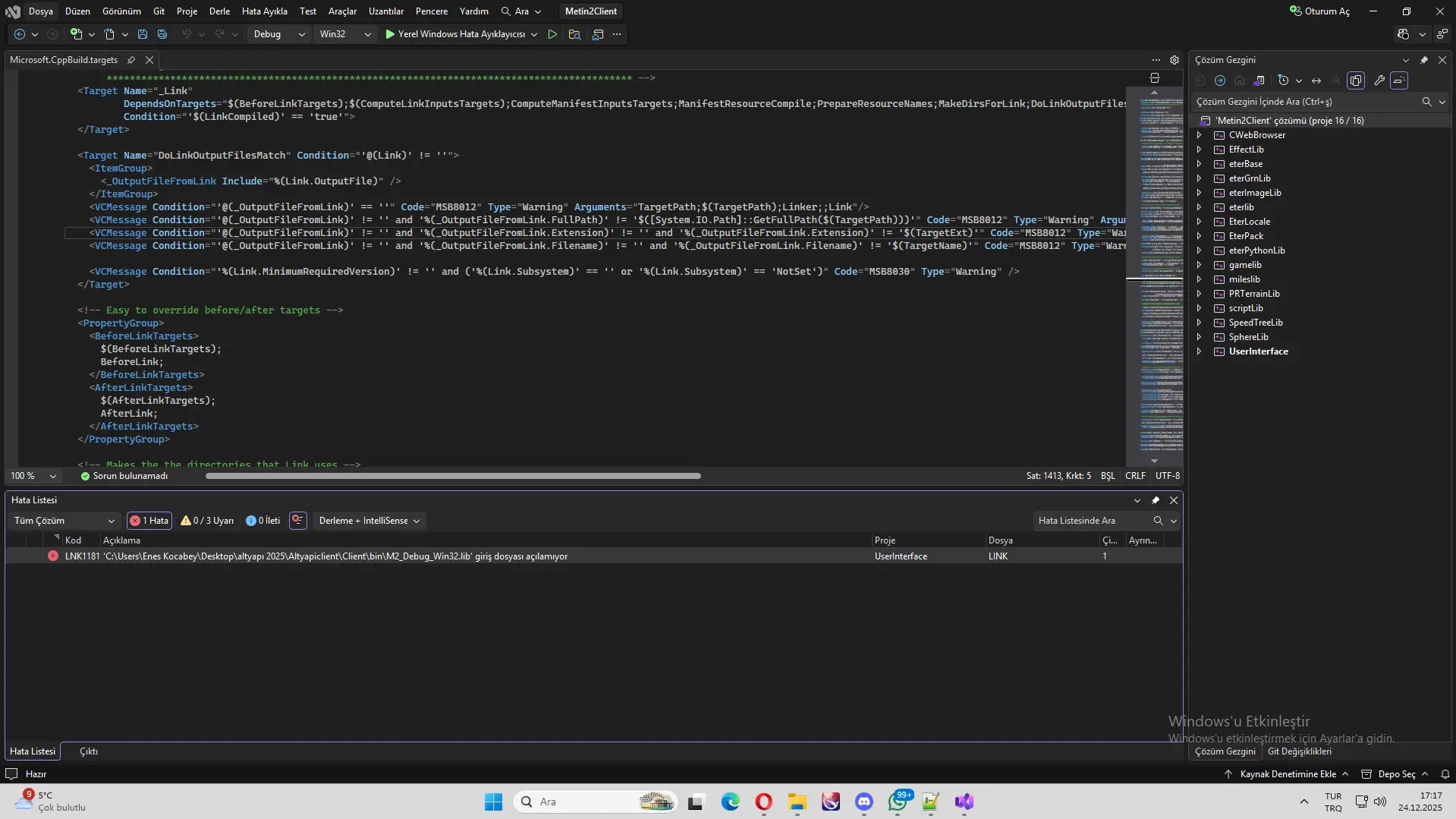Expand the UserInterface project node
1456x819 pixels.
(x=1200, y=351)
